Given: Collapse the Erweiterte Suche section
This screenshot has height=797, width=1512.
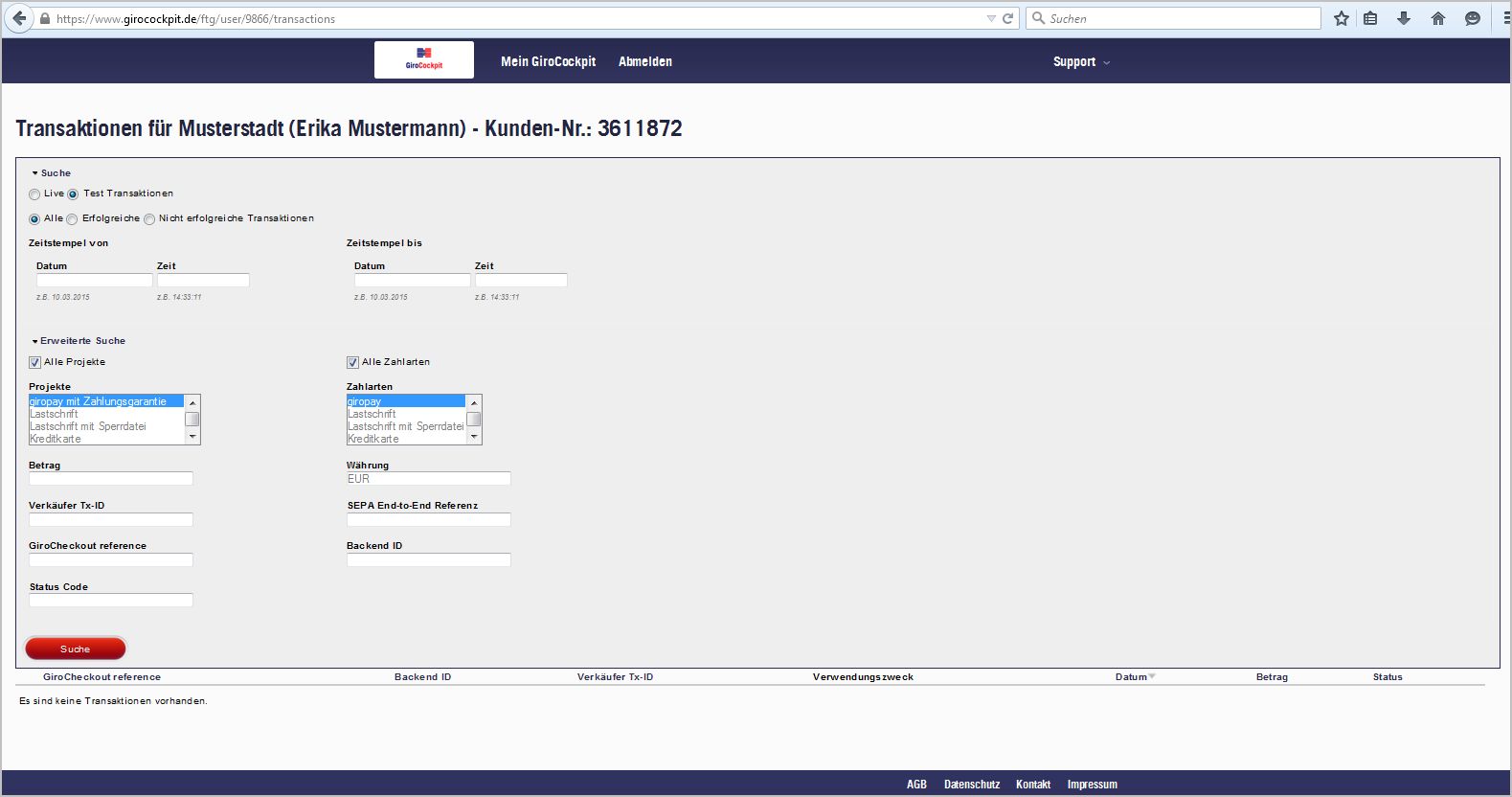Looking at the screenshot, I should coord(79,341).
